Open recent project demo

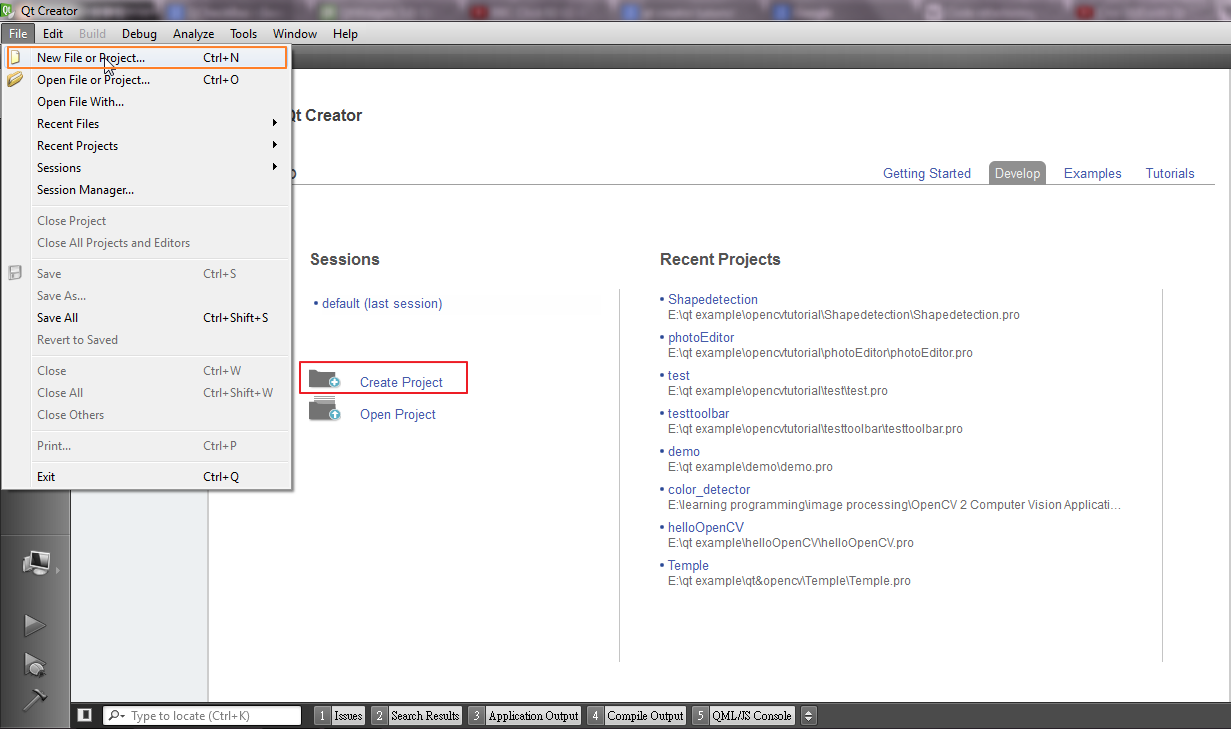684,451
